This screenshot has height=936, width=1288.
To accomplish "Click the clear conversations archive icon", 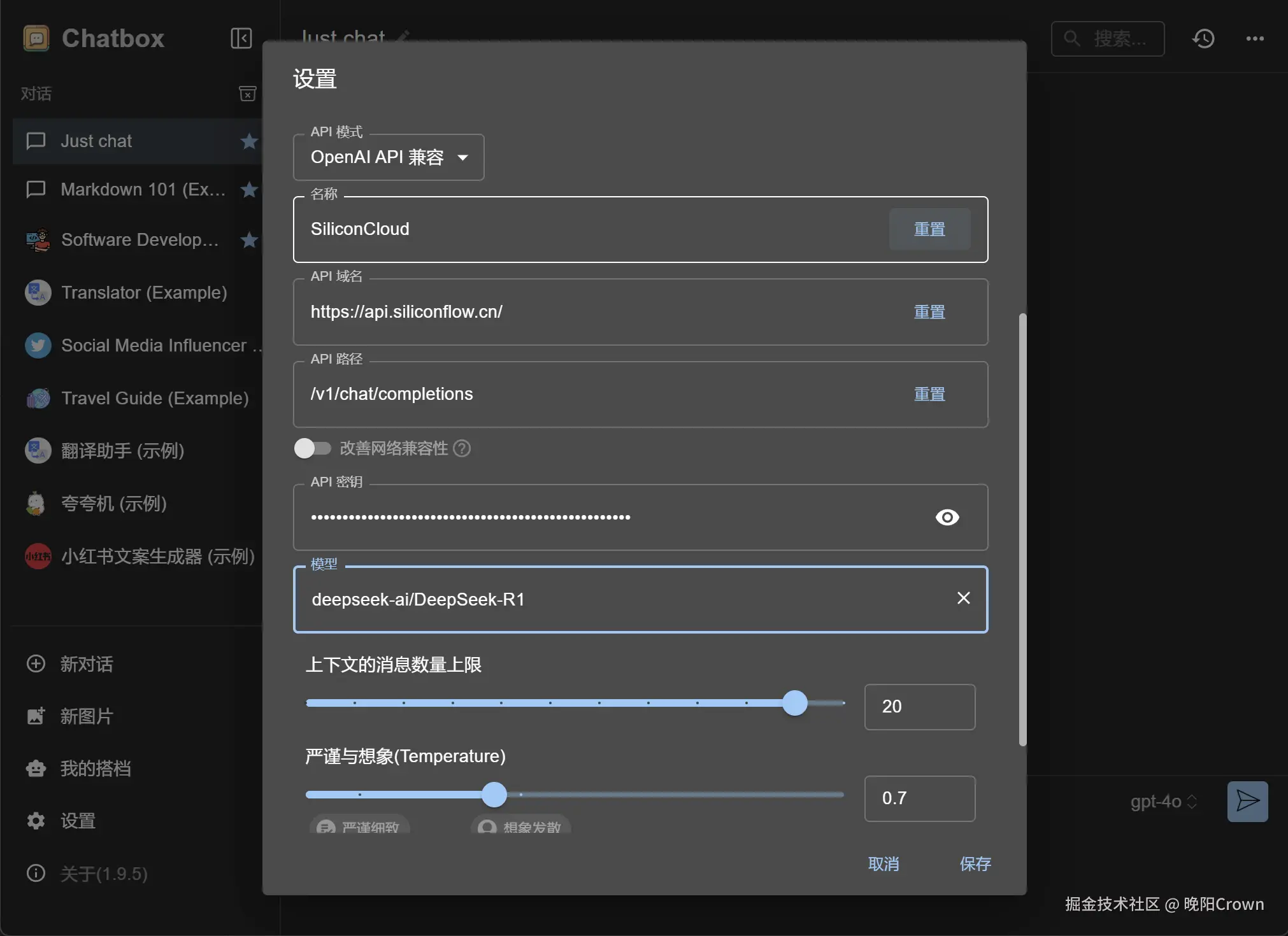I will (247, 94).
